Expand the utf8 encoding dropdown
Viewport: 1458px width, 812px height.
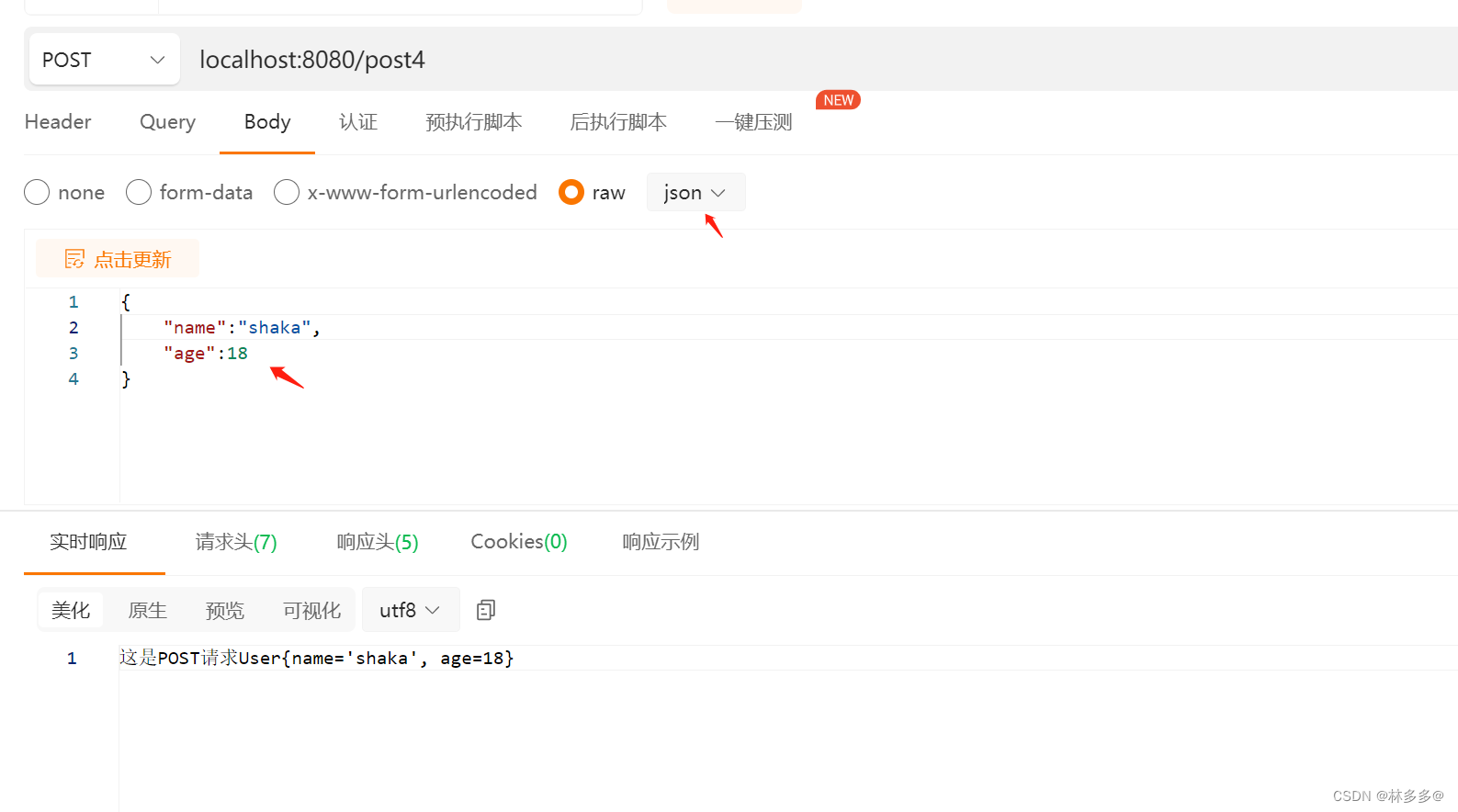point(411,610)
